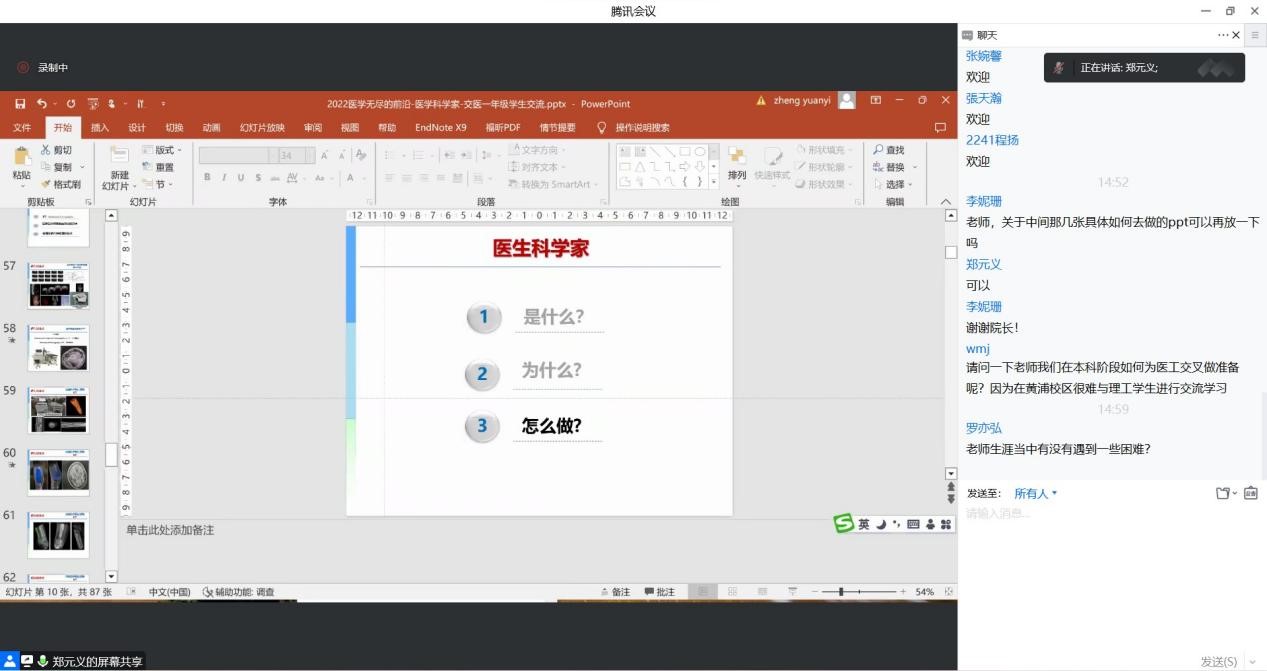Select slide 59 thumbnail in slide panel
This screenshot has height=671, width=1267.
tap(58, 410)
